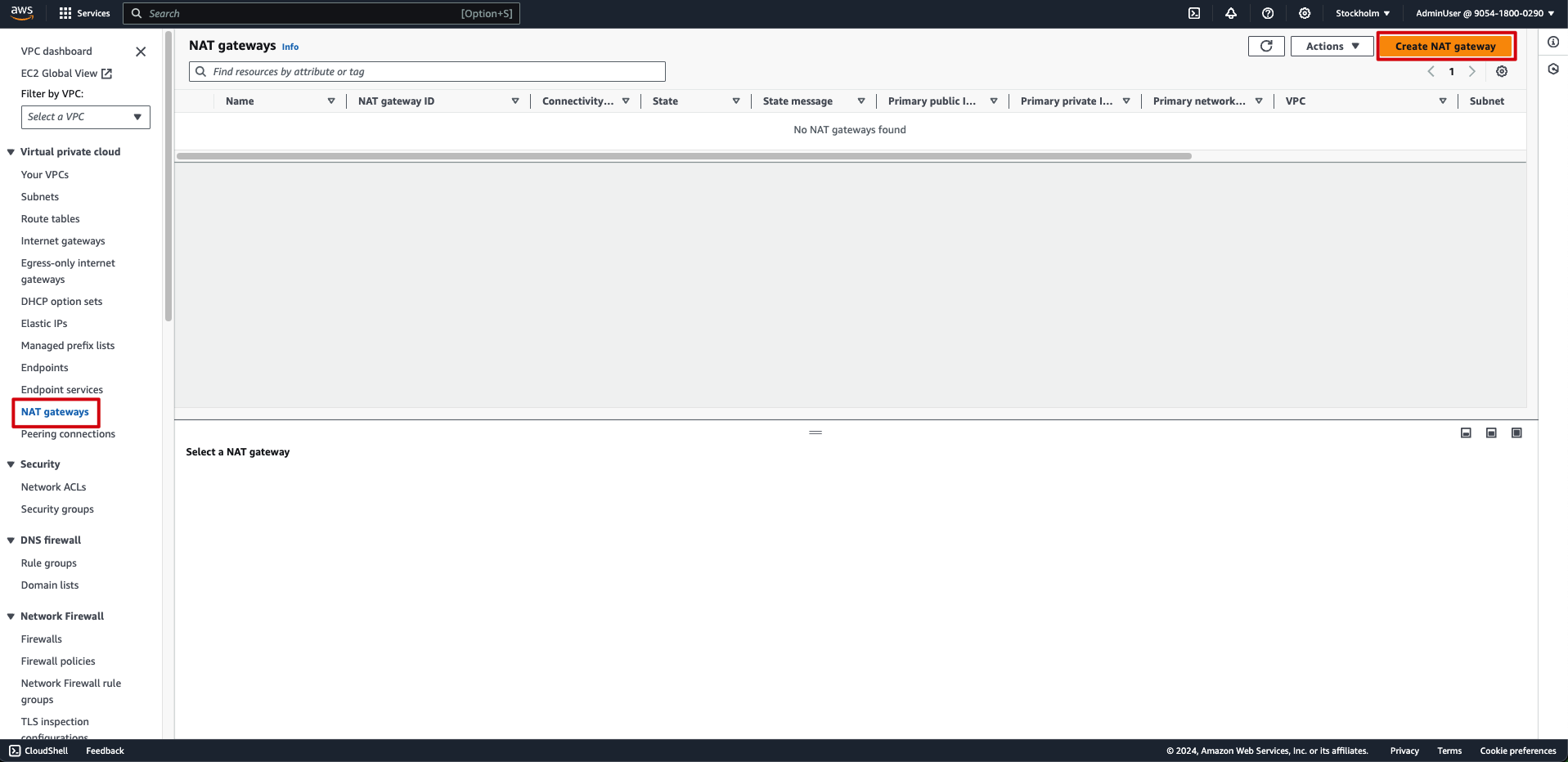
Task: Open the Actions dropdown menu
Action: point(1331,46)
